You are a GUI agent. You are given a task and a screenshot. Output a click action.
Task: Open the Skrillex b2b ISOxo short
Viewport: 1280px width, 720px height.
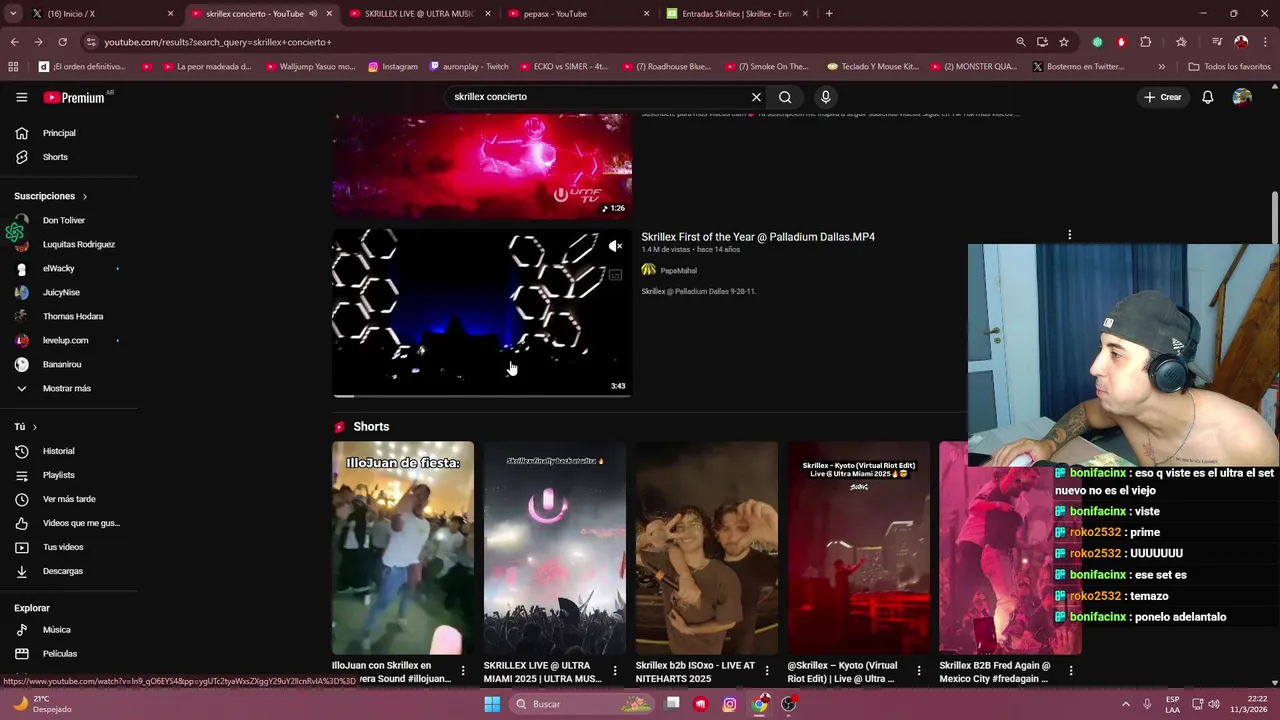pos(707,548)
